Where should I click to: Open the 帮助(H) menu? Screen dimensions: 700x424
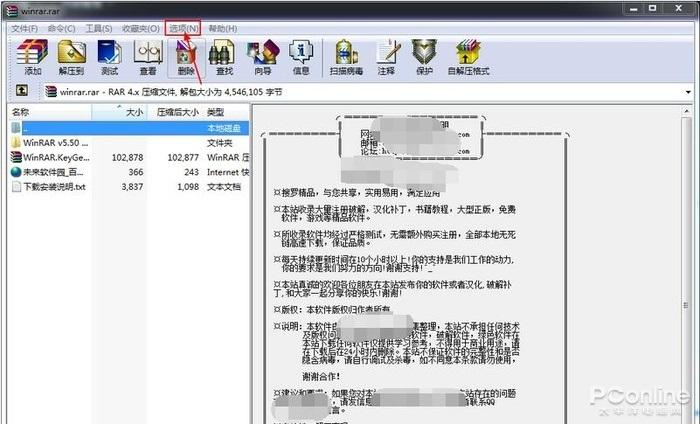coord(222,29)
